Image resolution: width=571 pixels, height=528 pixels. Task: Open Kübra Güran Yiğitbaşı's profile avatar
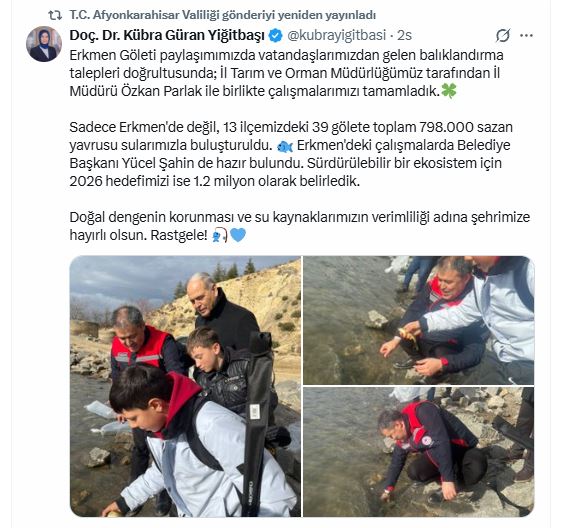click(x=44, y=44)
